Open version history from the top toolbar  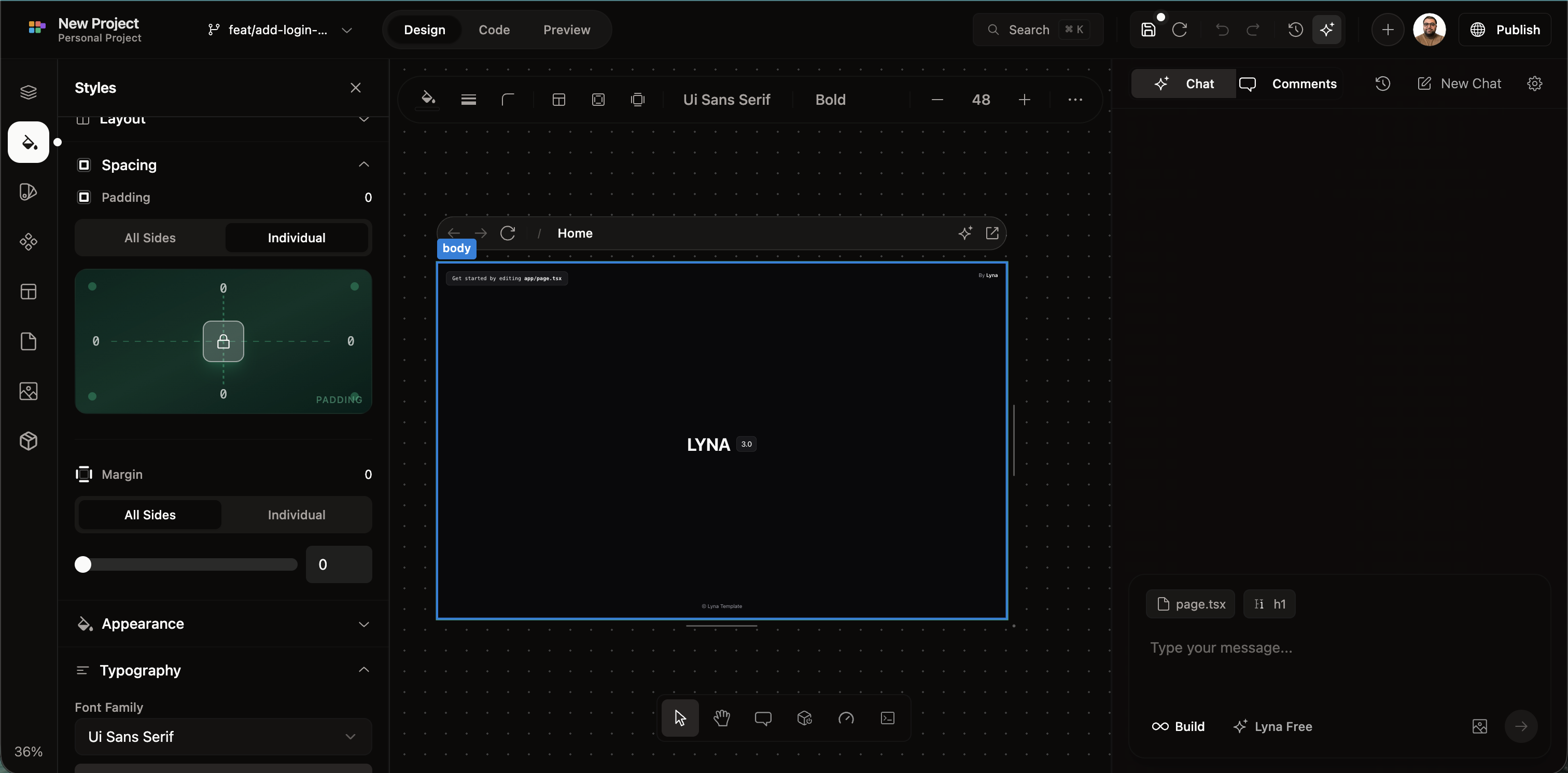1296,29
